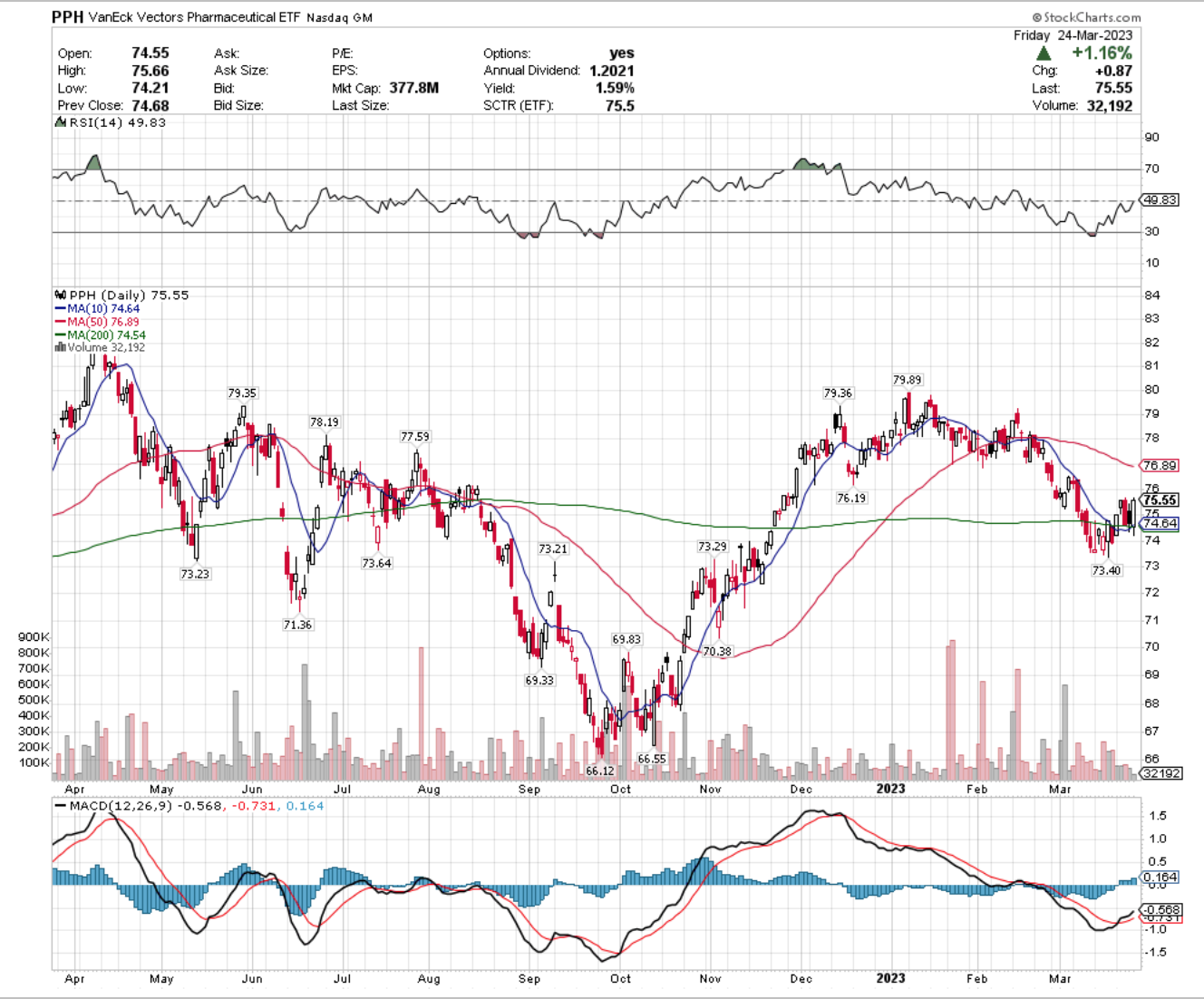The image size is (1204, 999).
Task: Click the 79.36 peak price label
Action: (x=838, y=393)
